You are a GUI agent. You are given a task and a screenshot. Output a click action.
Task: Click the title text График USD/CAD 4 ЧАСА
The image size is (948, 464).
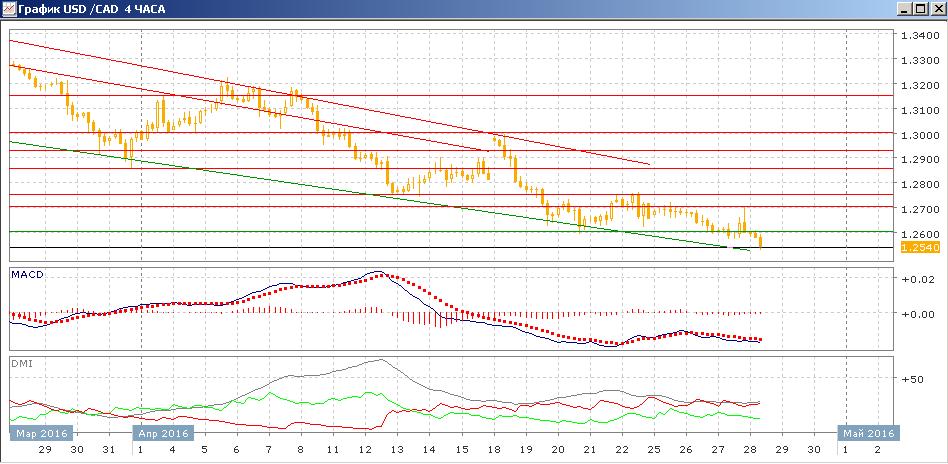click(91, 9)
